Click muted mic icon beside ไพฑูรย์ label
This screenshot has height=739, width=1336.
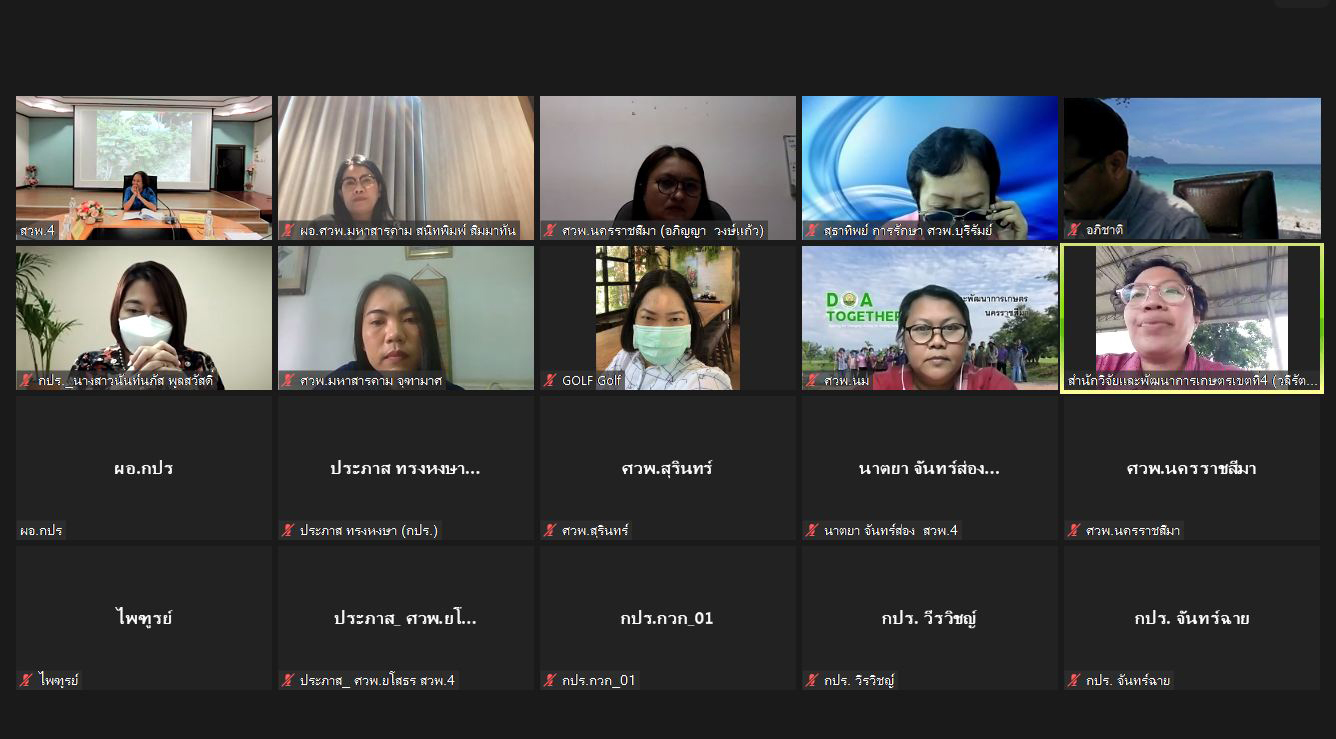[x=26, y=680]
